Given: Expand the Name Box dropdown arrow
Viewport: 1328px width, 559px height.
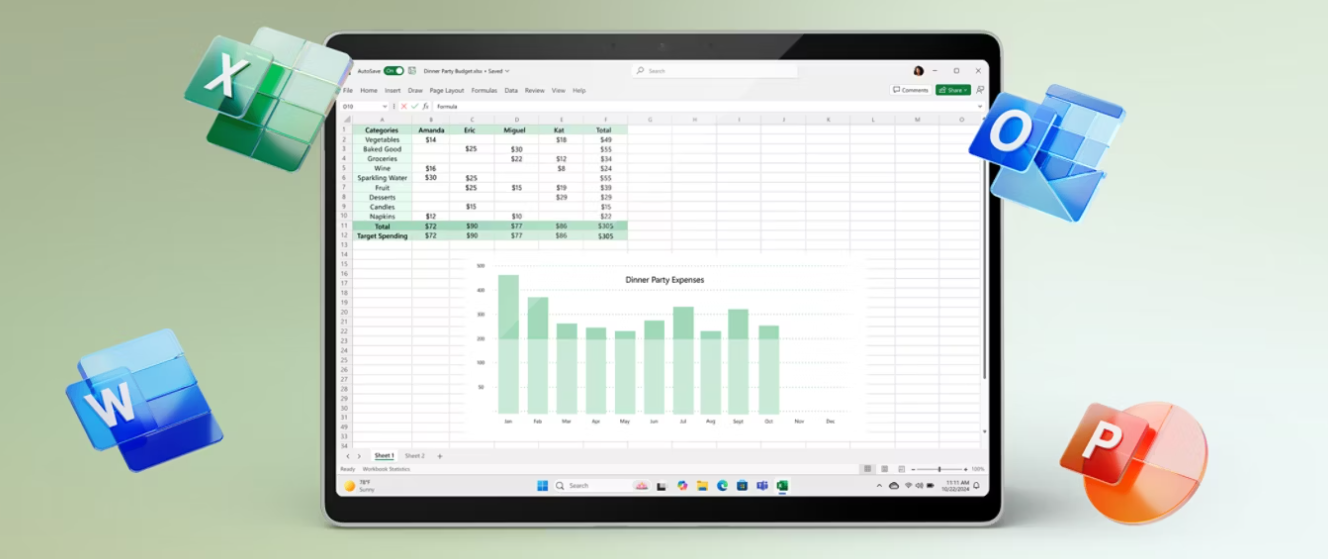Looking at the screenshot, I should [x=384, y=106].
